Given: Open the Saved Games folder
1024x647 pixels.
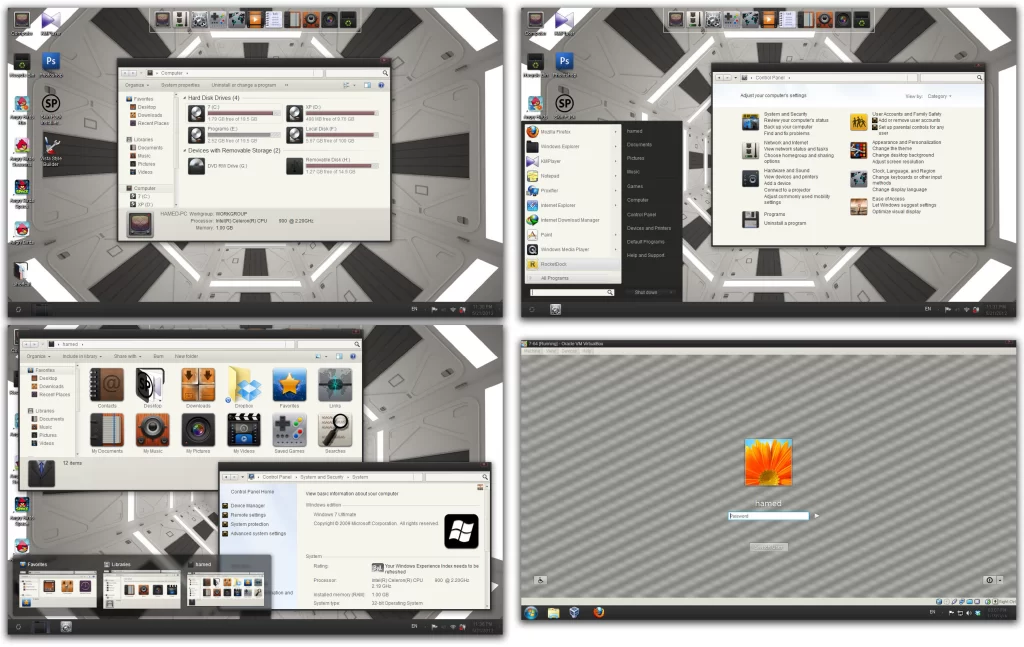Looking at the screenshot, I should 290,432.
